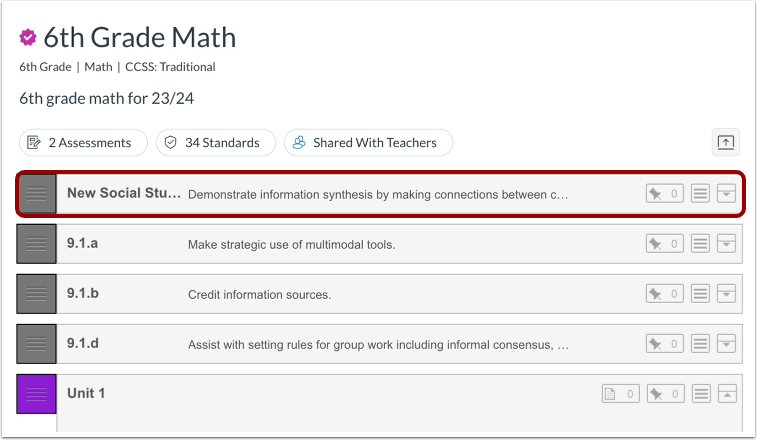The height and width of the screenshot is (440, 757).
Task: Click the 9.1.b Credit information sources description
Action: point(259,295)
